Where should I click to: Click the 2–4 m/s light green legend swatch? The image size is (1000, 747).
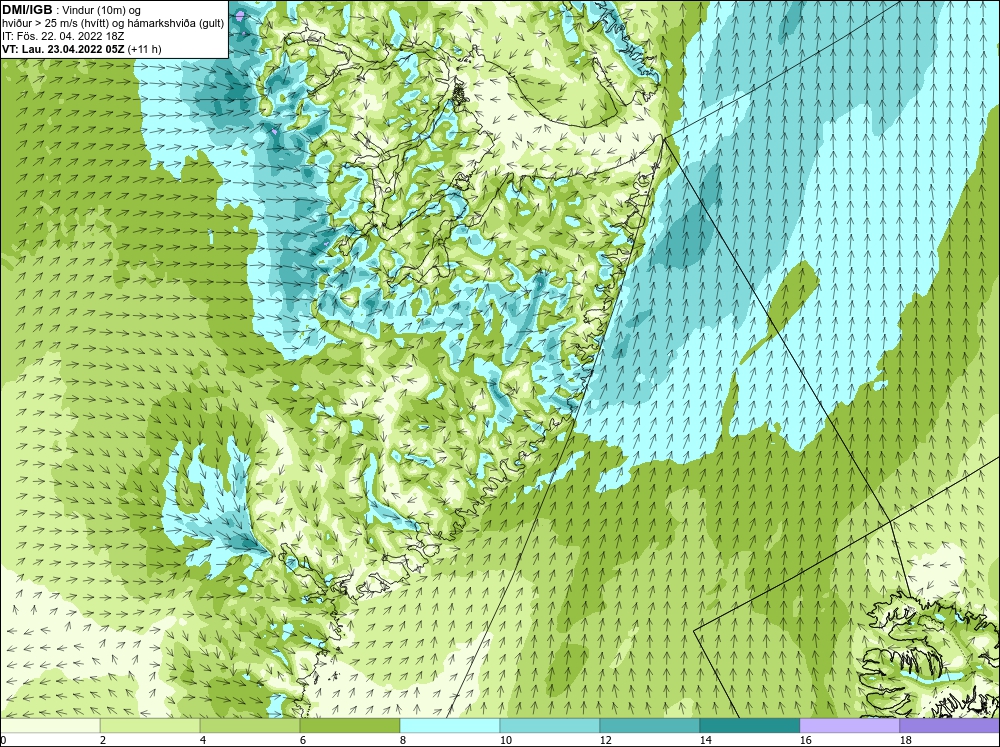coord(150,725)
